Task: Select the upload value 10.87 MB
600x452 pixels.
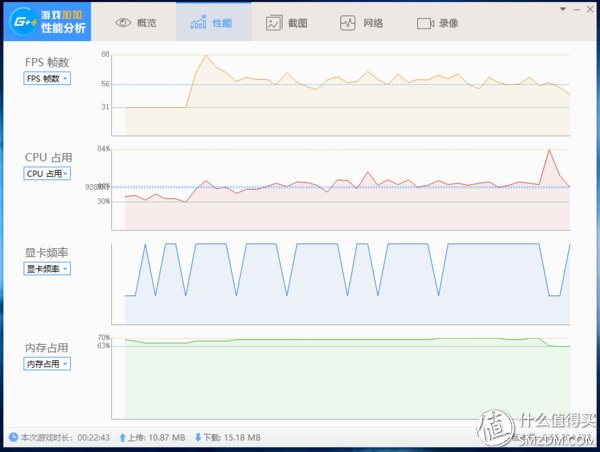Action: (x=166, y=437)
